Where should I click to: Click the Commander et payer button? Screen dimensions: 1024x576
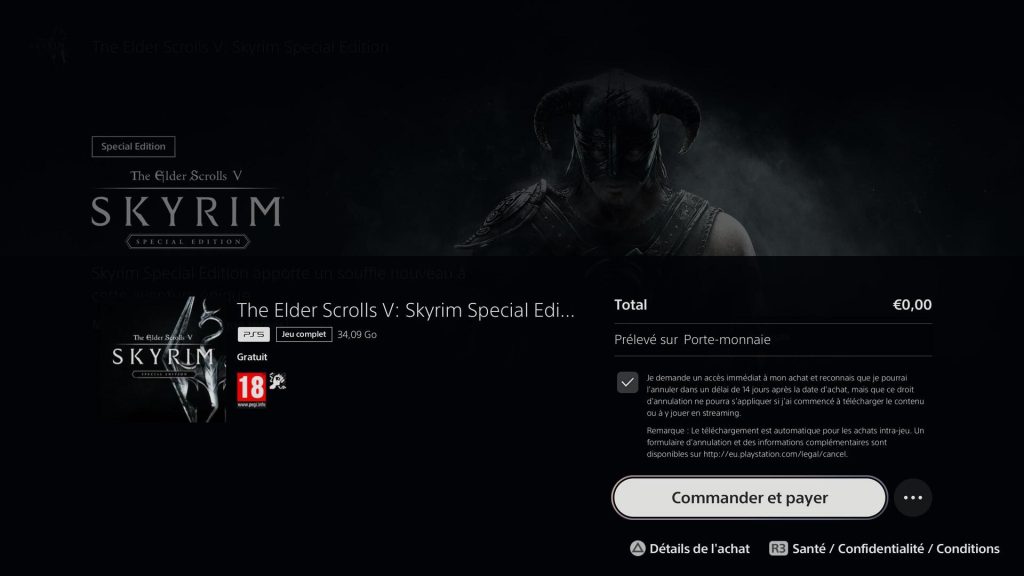tap(749, 498)
